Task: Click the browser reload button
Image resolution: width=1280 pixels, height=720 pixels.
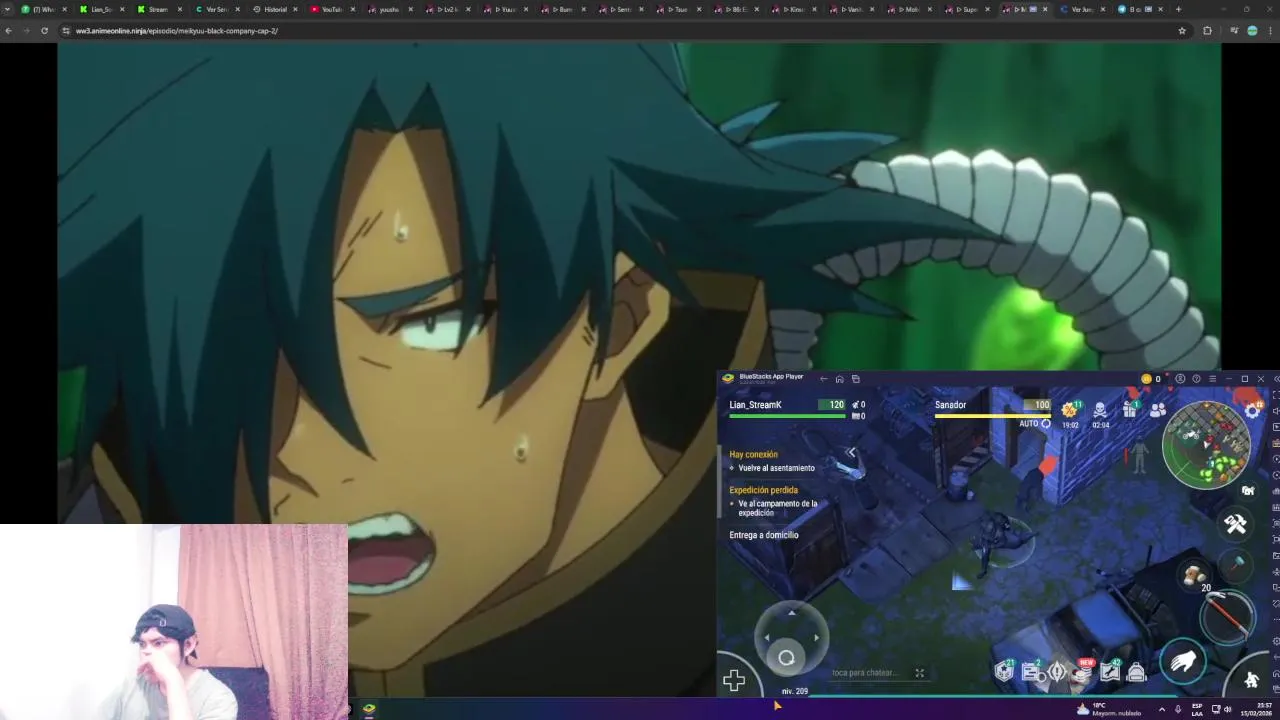Action: point(44,30)
